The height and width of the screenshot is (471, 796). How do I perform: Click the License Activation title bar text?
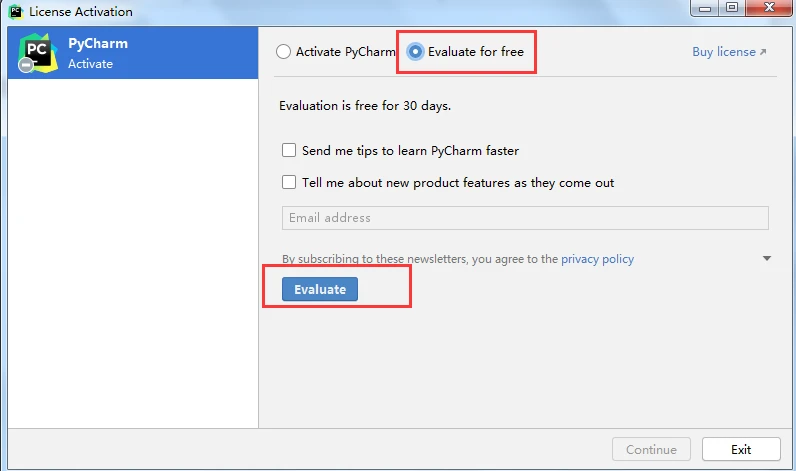81,12
